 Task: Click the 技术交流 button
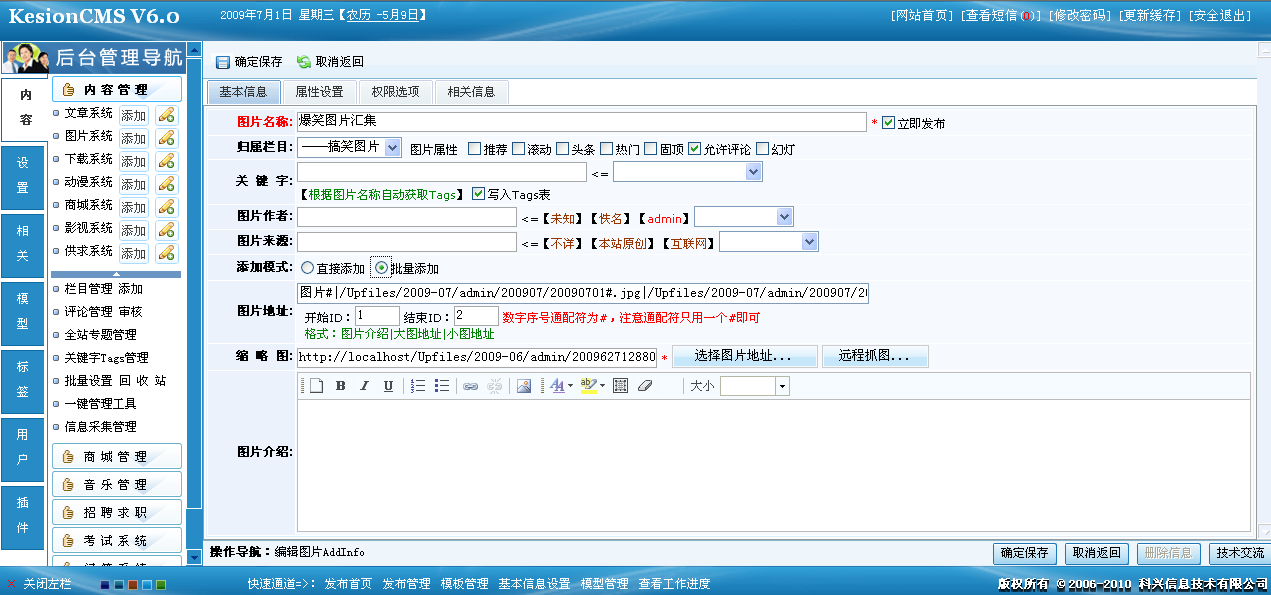pos(1239,553)
